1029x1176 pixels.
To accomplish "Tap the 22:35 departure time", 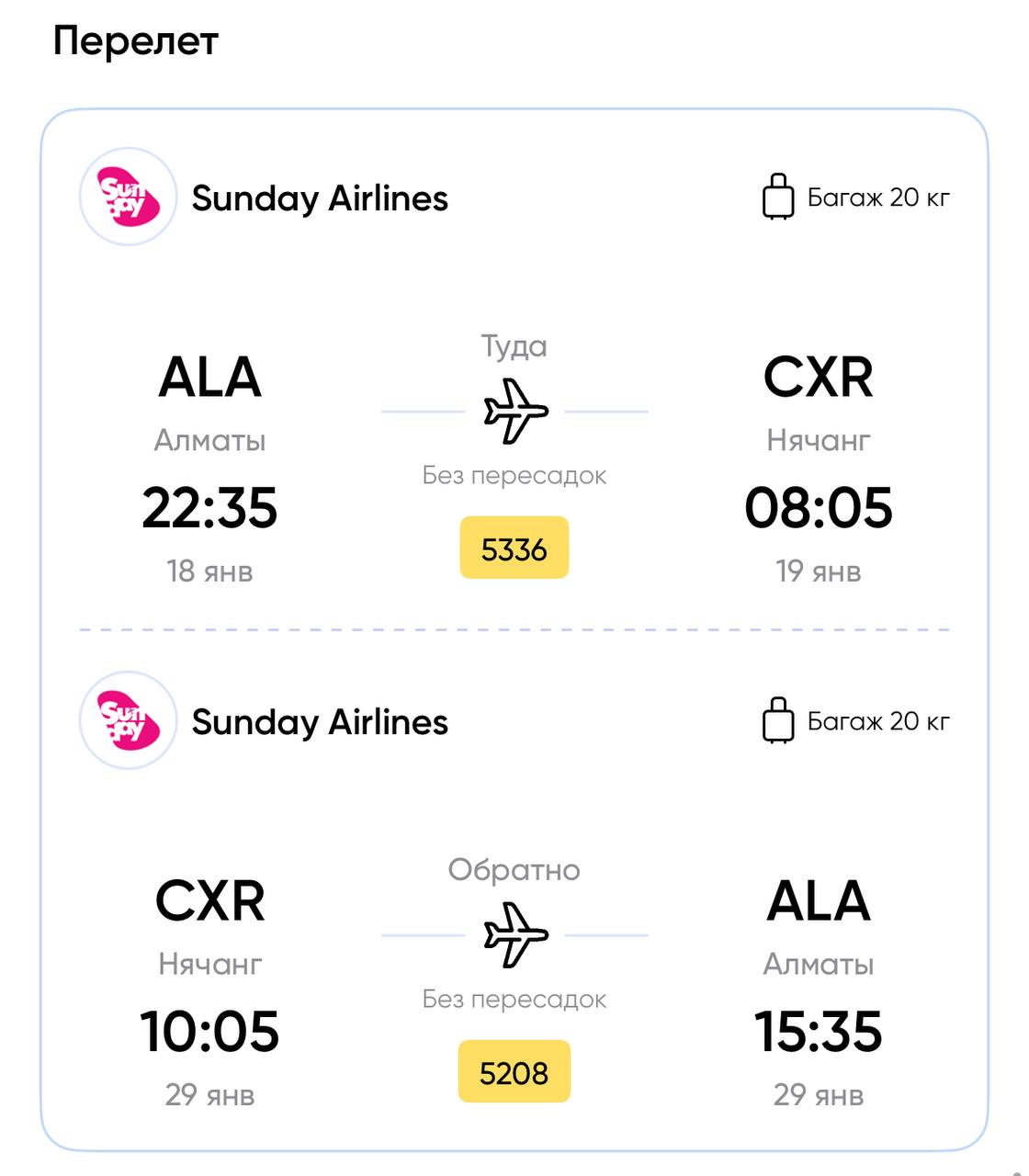I will pos(209,508).
